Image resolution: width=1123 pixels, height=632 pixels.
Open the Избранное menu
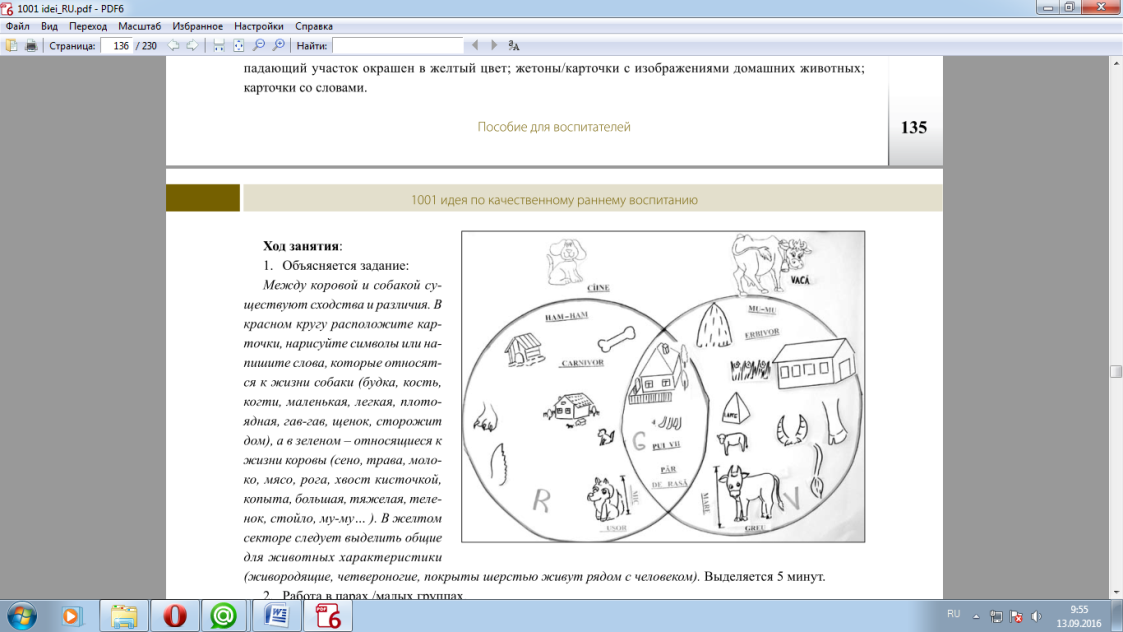click(198, 26)
